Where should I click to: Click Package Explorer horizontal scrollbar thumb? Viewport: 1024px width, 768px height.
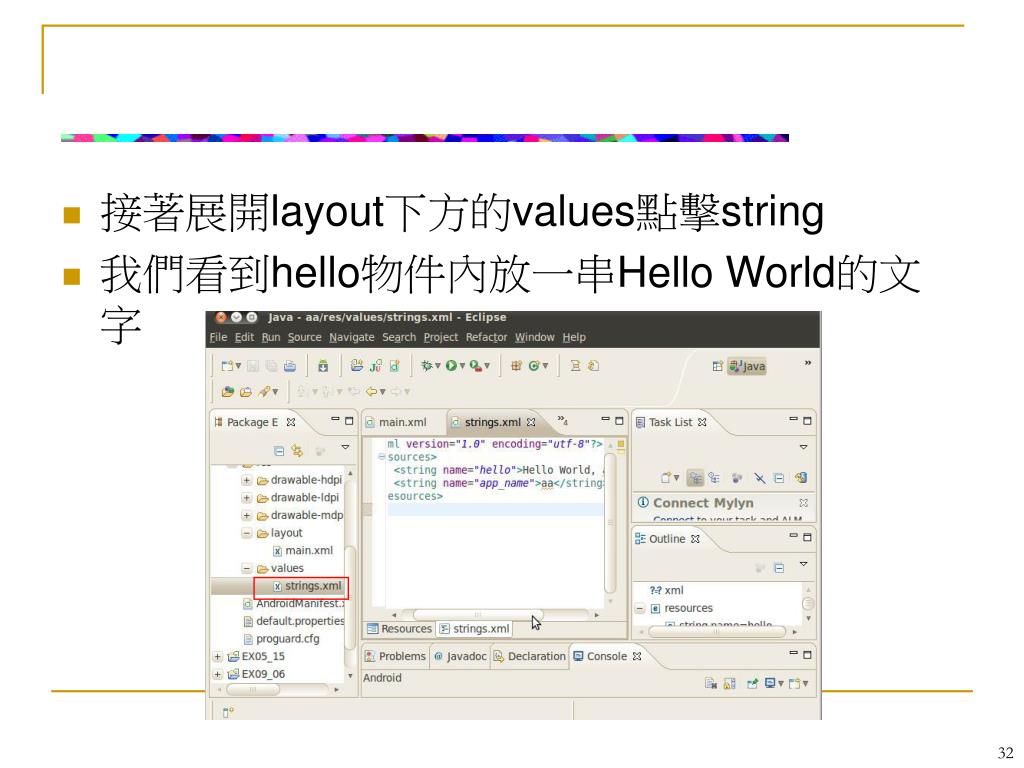tap(252, 689)
